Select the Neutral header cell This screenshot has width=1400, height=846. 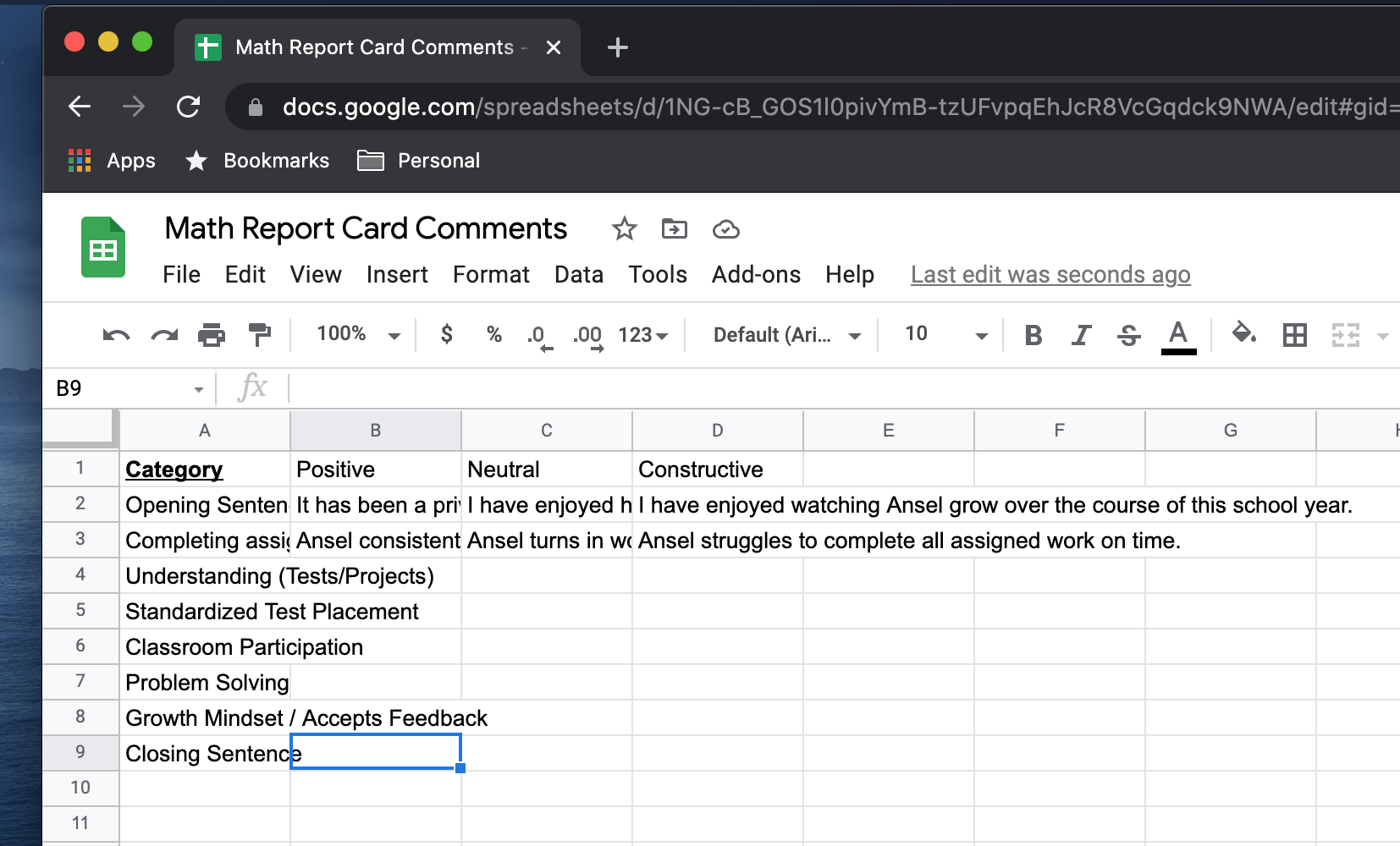[547, 469]
